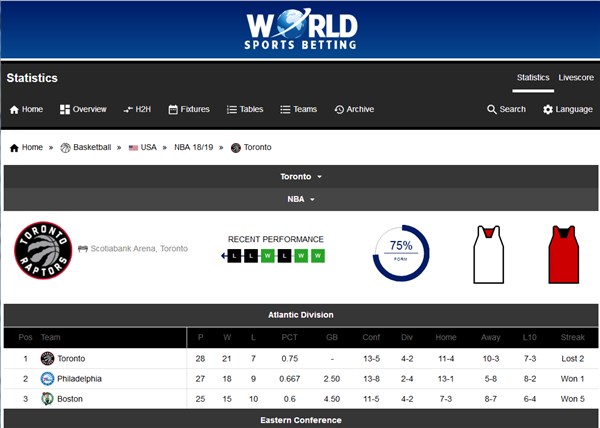Click the recent performance back arrow
This screenshot has height=428, width=600.
[223, 256]
